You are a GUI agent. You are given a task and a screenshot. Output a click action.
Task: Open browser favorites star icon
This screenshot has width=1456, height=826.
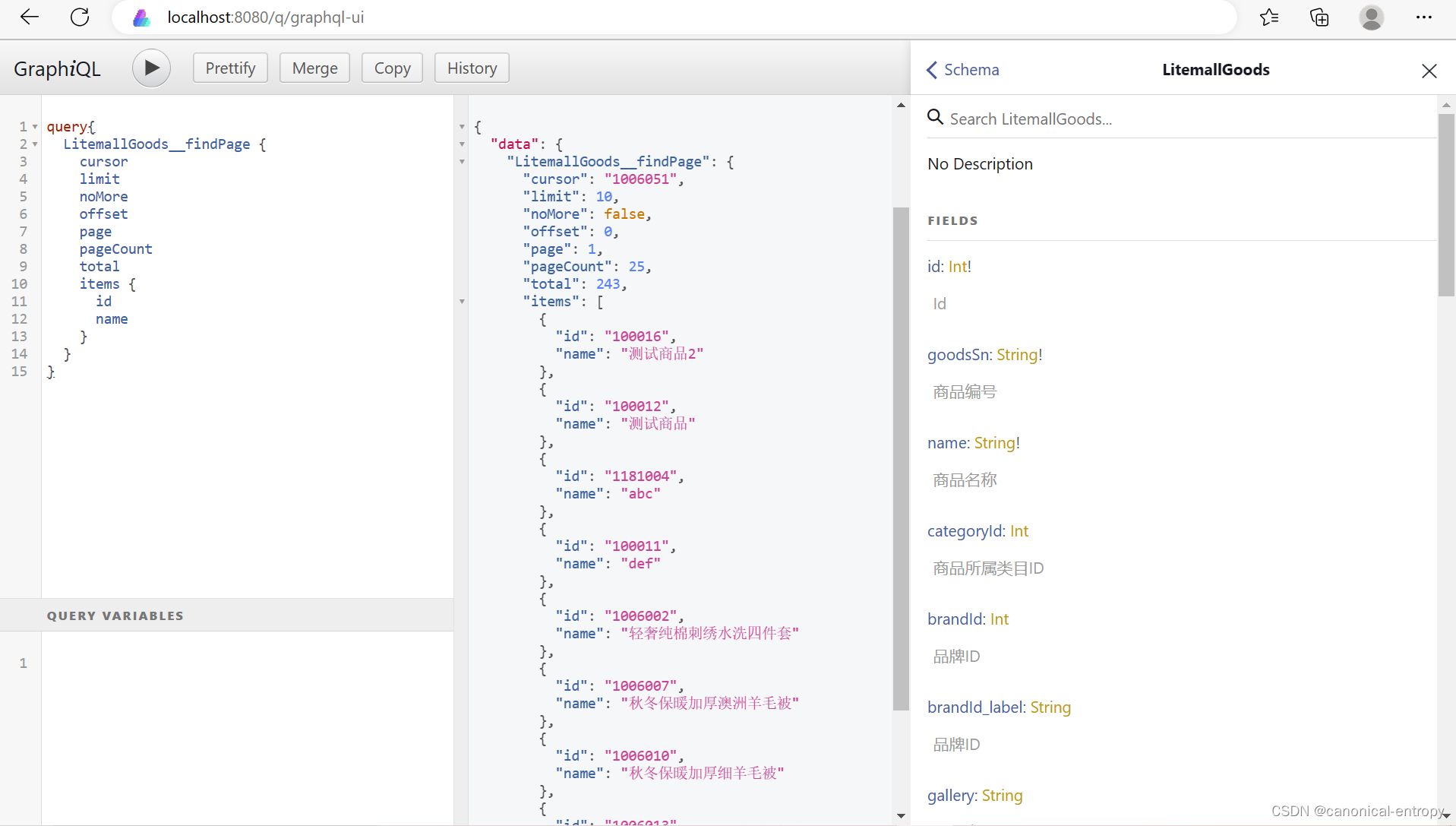[x=1269, y=17]
